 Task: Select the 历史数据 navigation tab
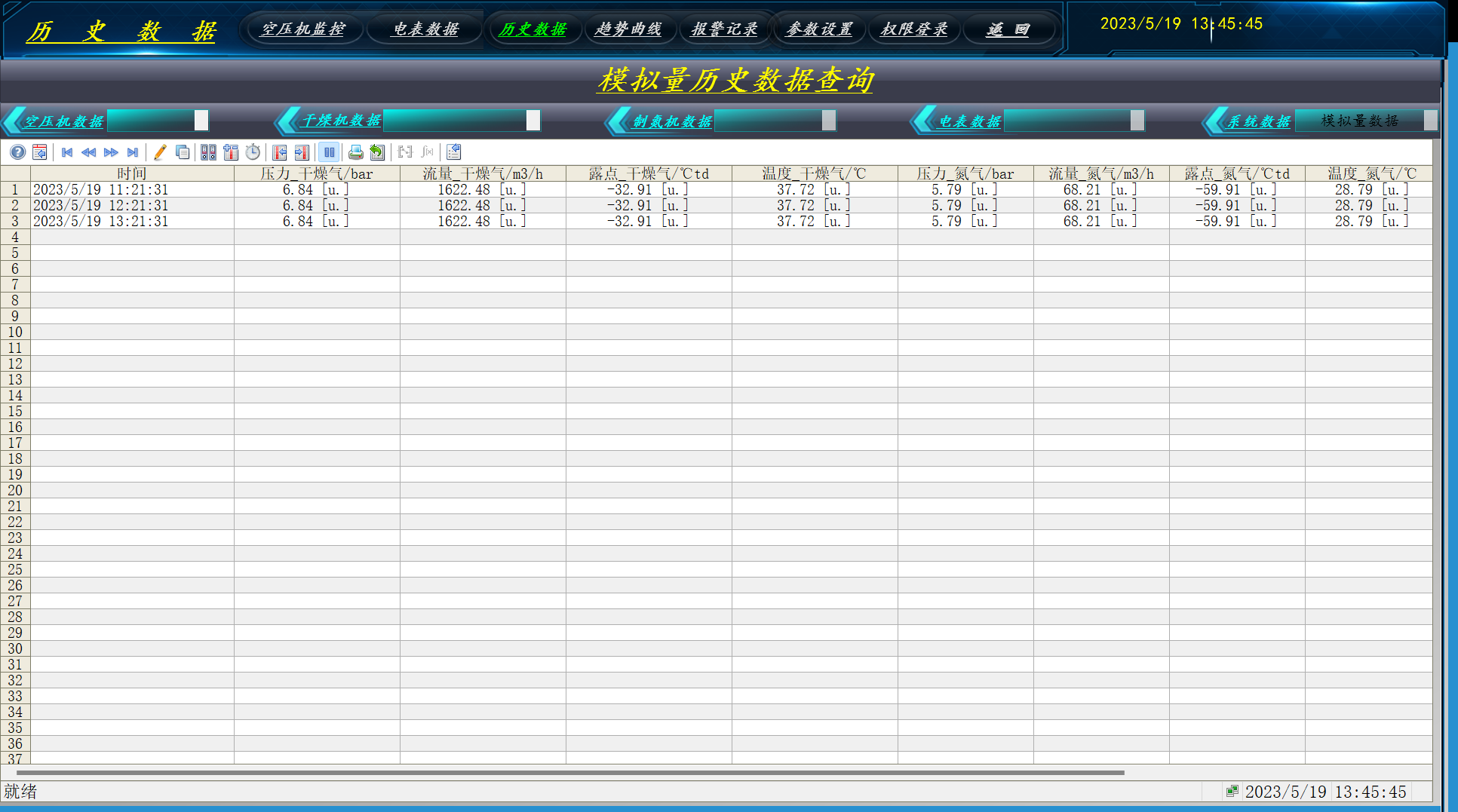point(533,29)
